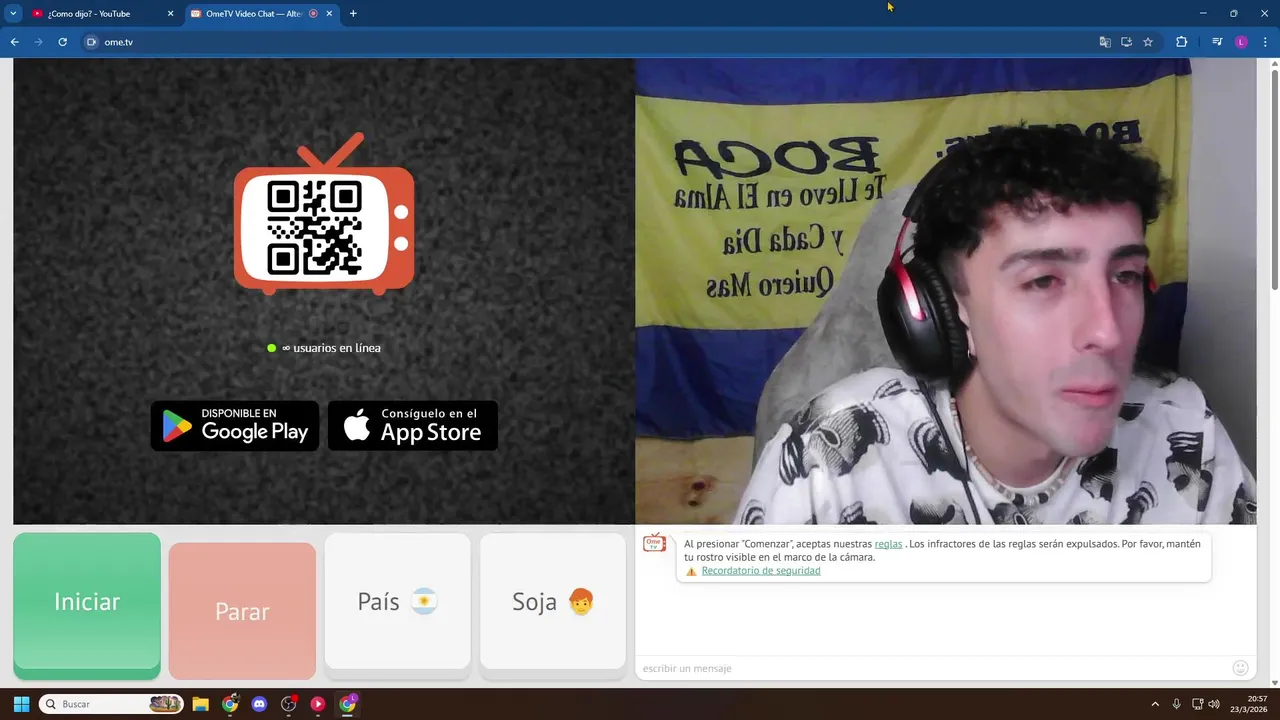Open the Chrome profile avatar L
This screenshot has width=1280, height=720.
click(1241, 42)
